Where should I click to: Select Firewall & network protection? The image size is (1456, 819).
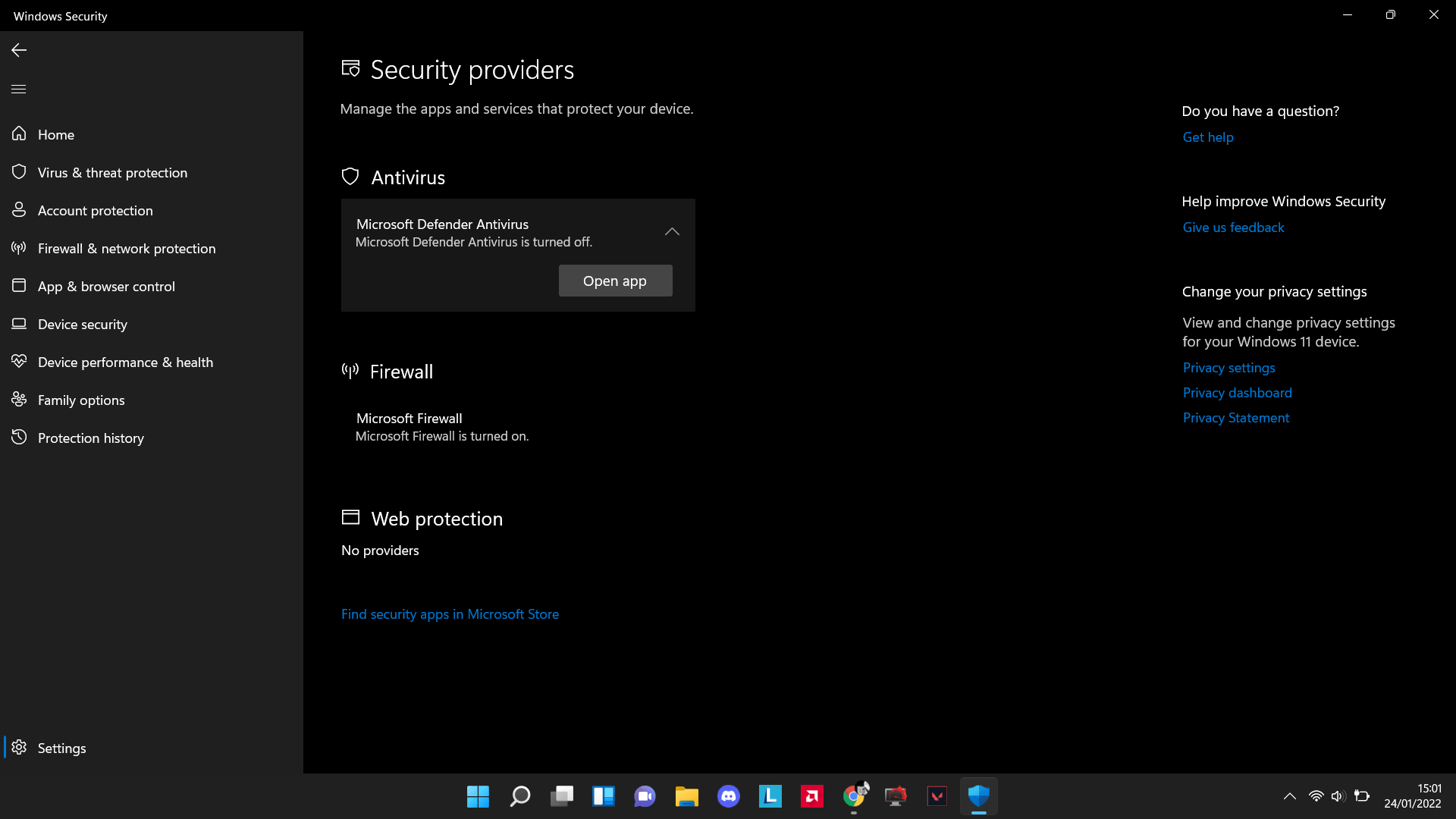point(126,248)
